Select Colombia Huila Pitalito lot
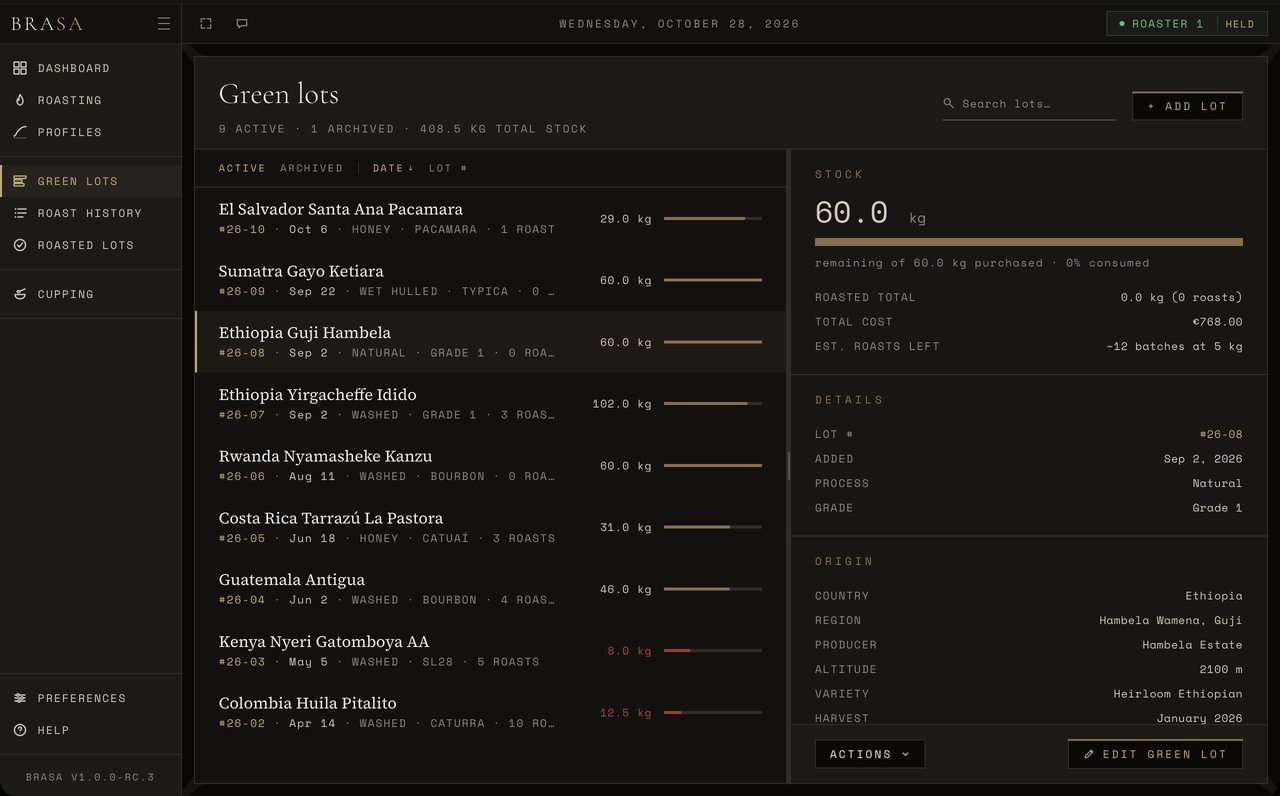 tap(490, 713)
